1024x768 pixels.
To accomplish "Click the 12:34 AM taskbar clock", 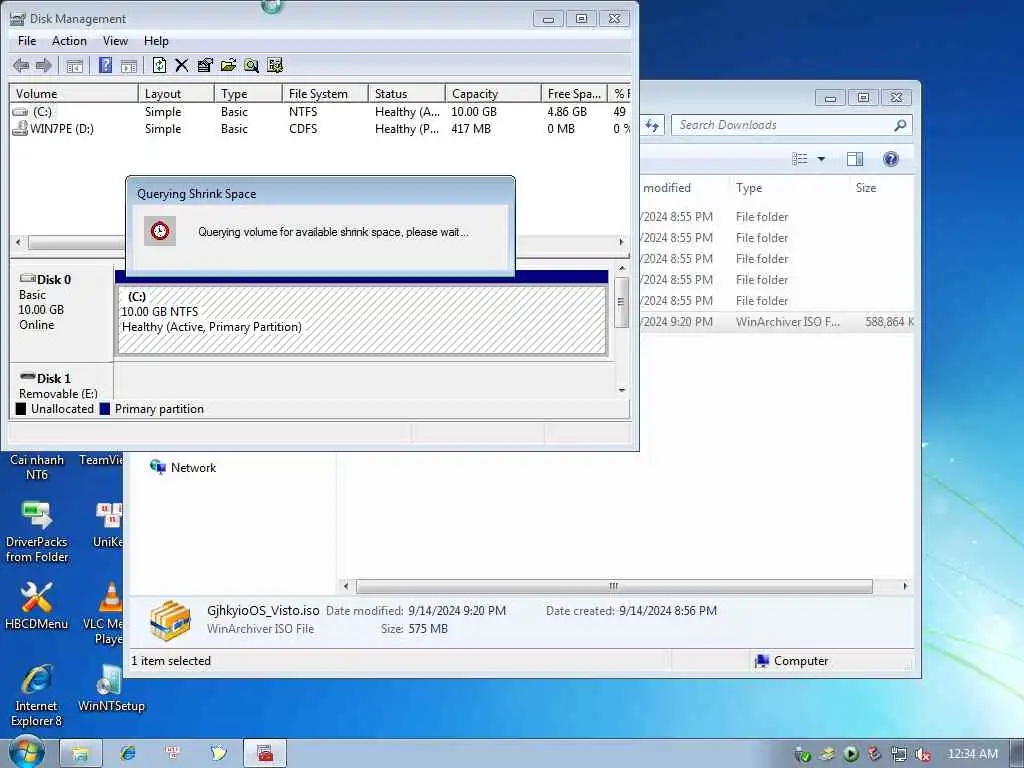I will (973, 754).
